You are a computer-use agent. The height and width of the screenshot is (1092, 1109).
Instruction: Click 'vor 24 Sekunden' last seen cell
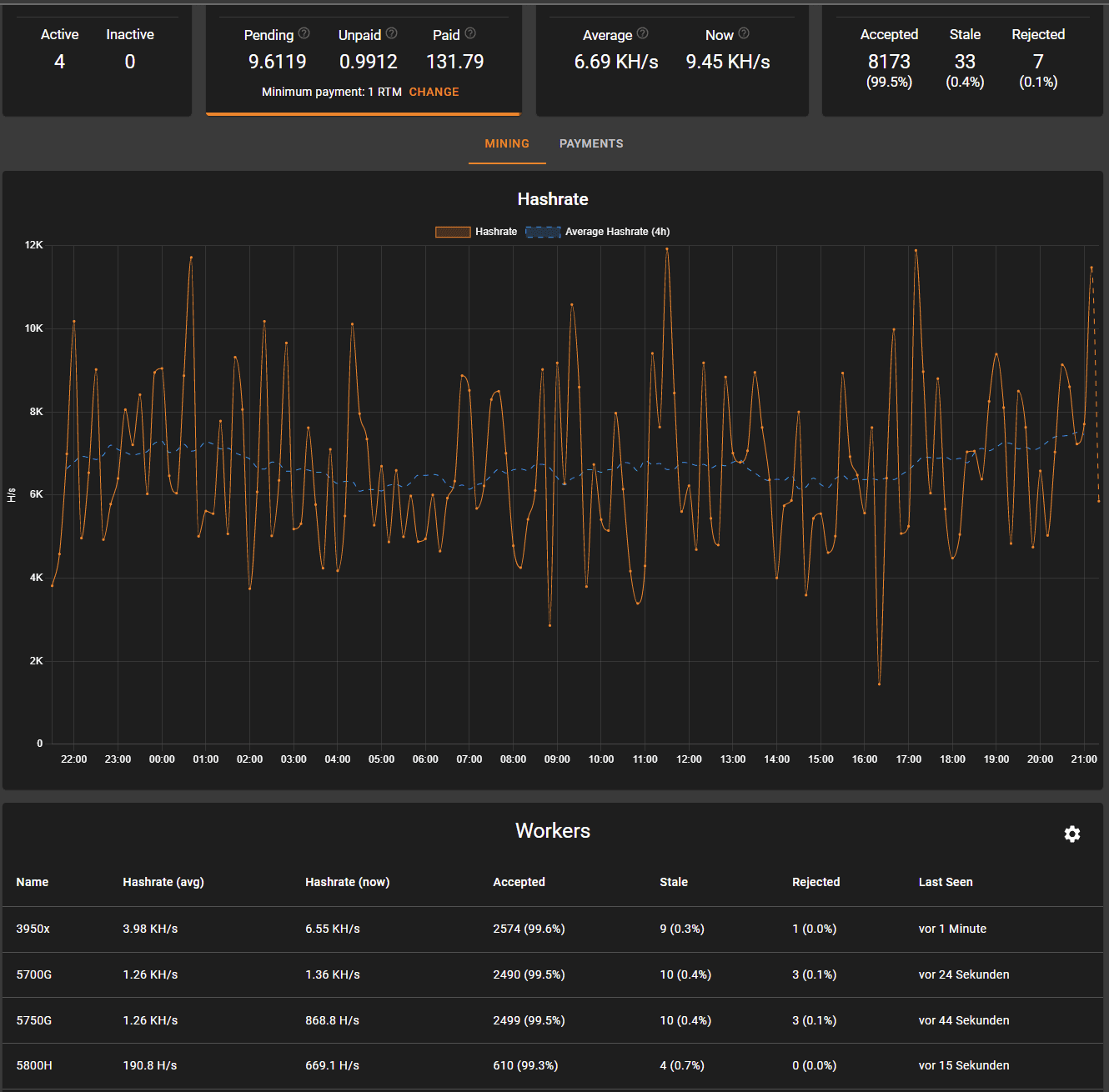coord(964,974)
